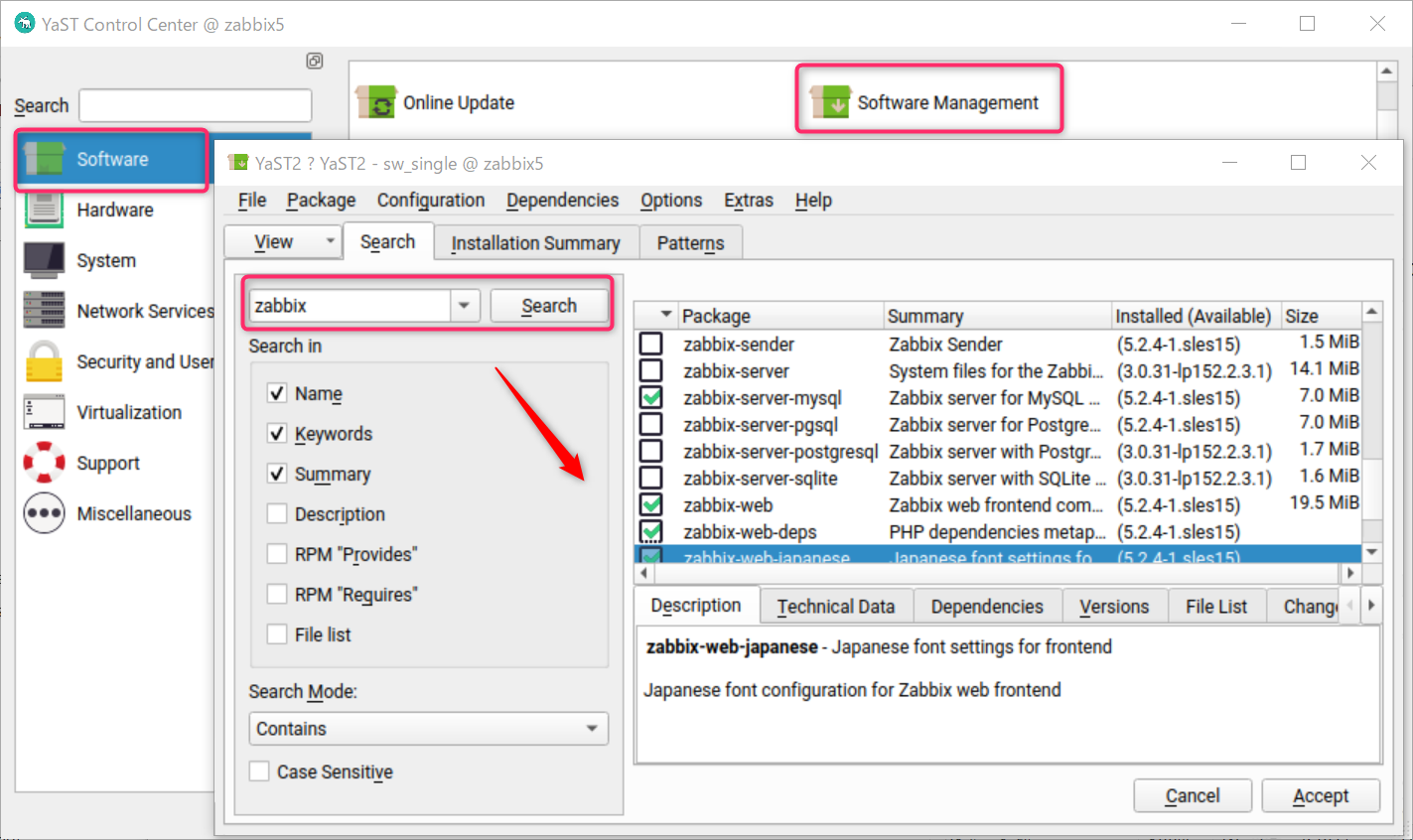
Task: Enable the File list search option
Action: tap(277, 633)
